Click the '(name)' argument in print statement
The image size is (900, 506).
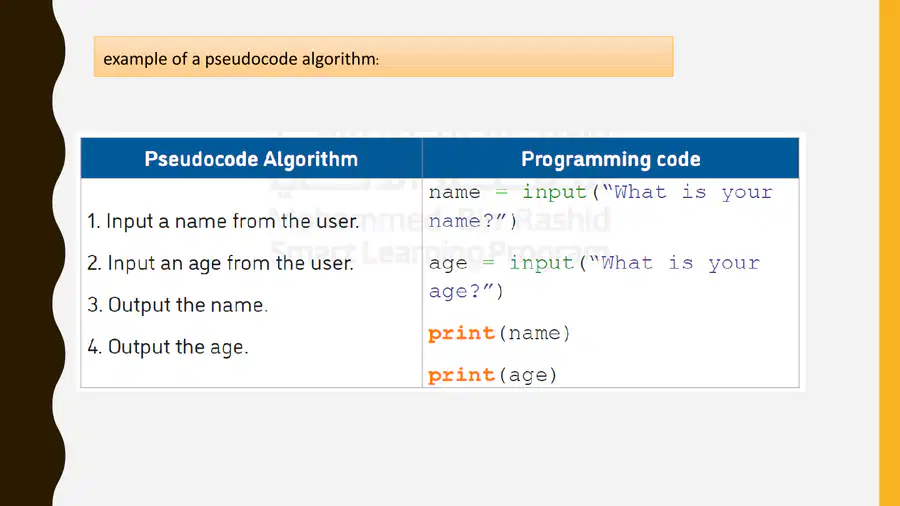[x=534, y=333]
